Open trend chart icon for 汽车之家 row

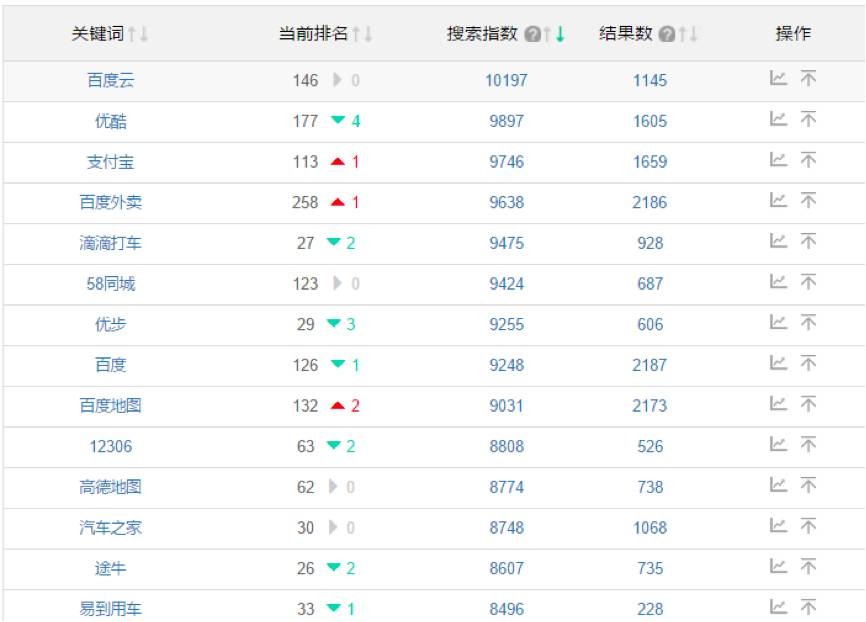778,526
